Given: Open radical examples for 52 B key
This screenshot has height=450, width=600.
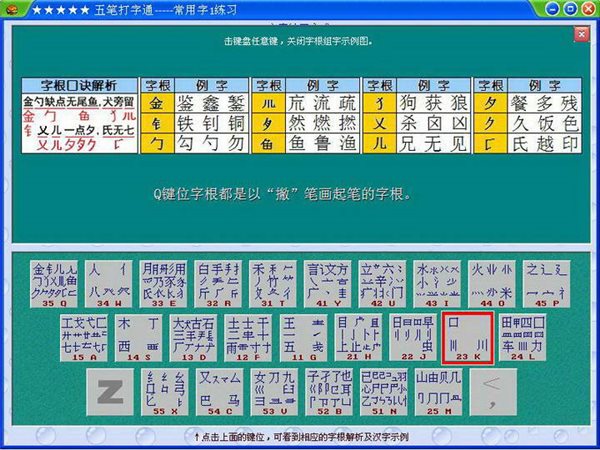Looking at the screenshot, I should (329, 392).
